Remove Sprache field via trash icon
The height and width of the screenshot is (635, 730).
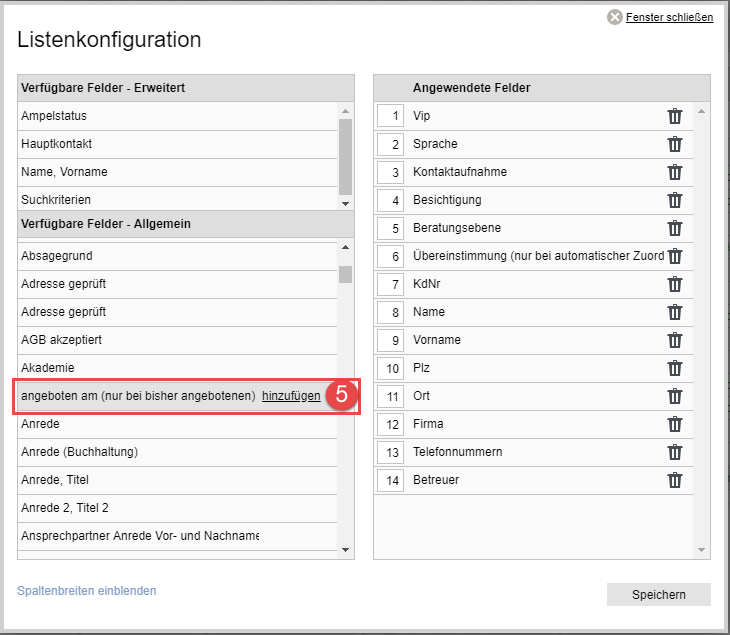click(x=675, y=144)
